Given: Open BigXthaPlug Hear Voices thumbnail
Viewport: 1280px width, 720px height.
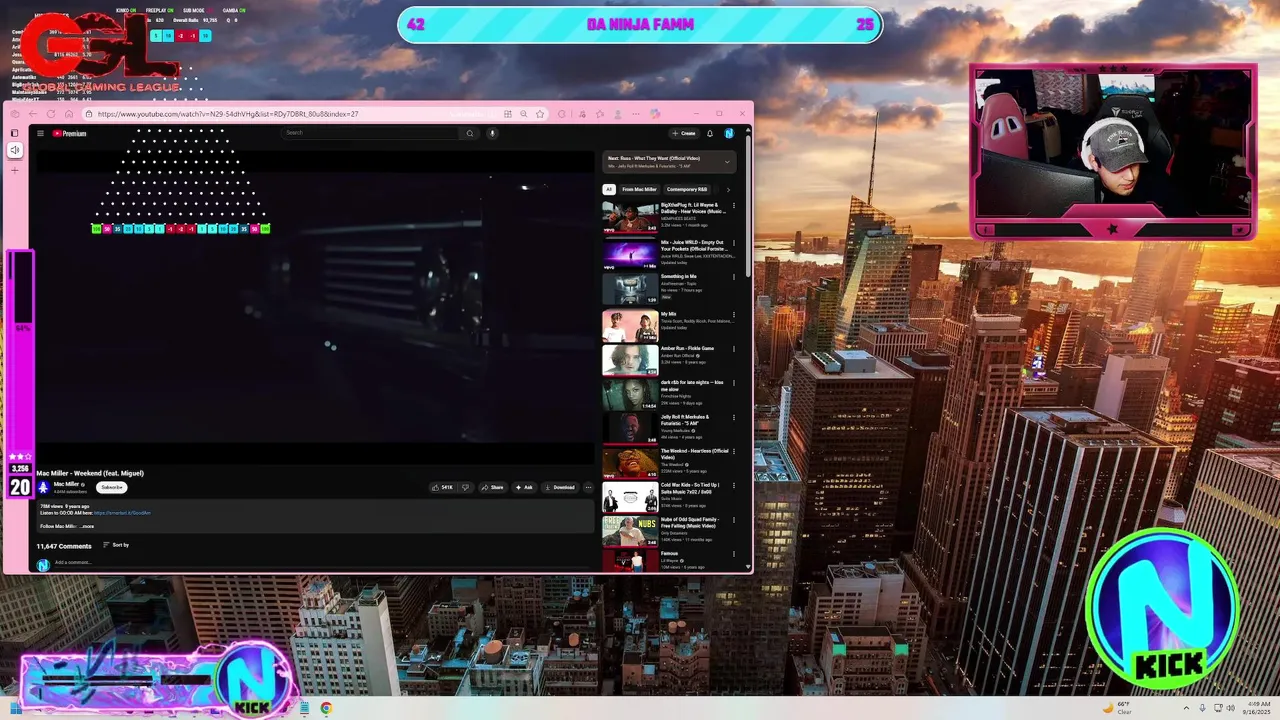Looking at the screenshot, I should [630, 216].
